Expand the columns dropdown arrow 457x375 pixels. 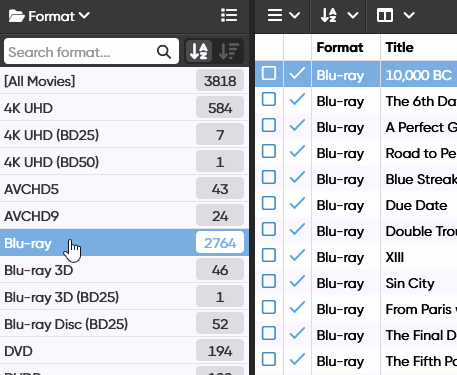point(409,15)
